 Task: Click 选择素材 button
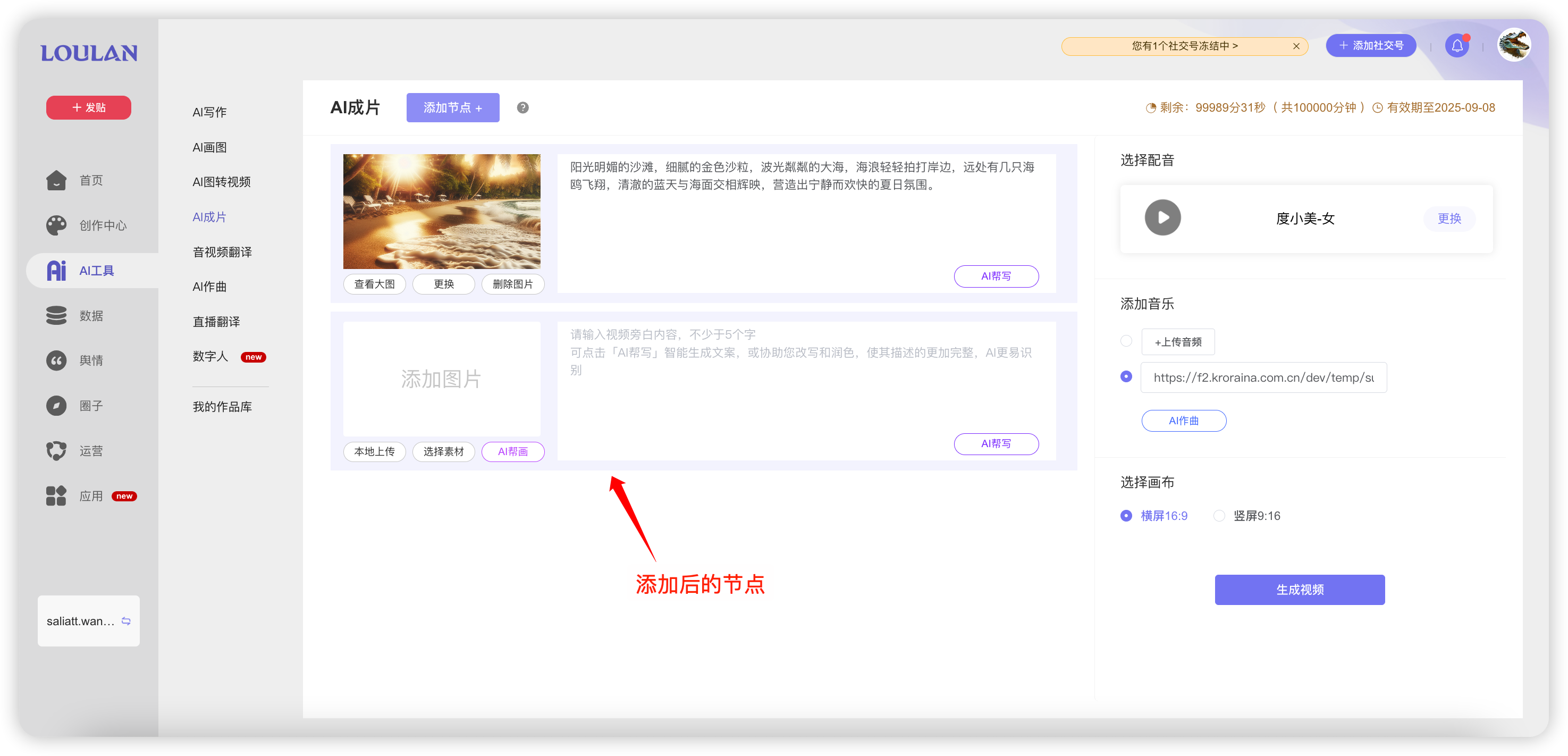click(444, 452)
